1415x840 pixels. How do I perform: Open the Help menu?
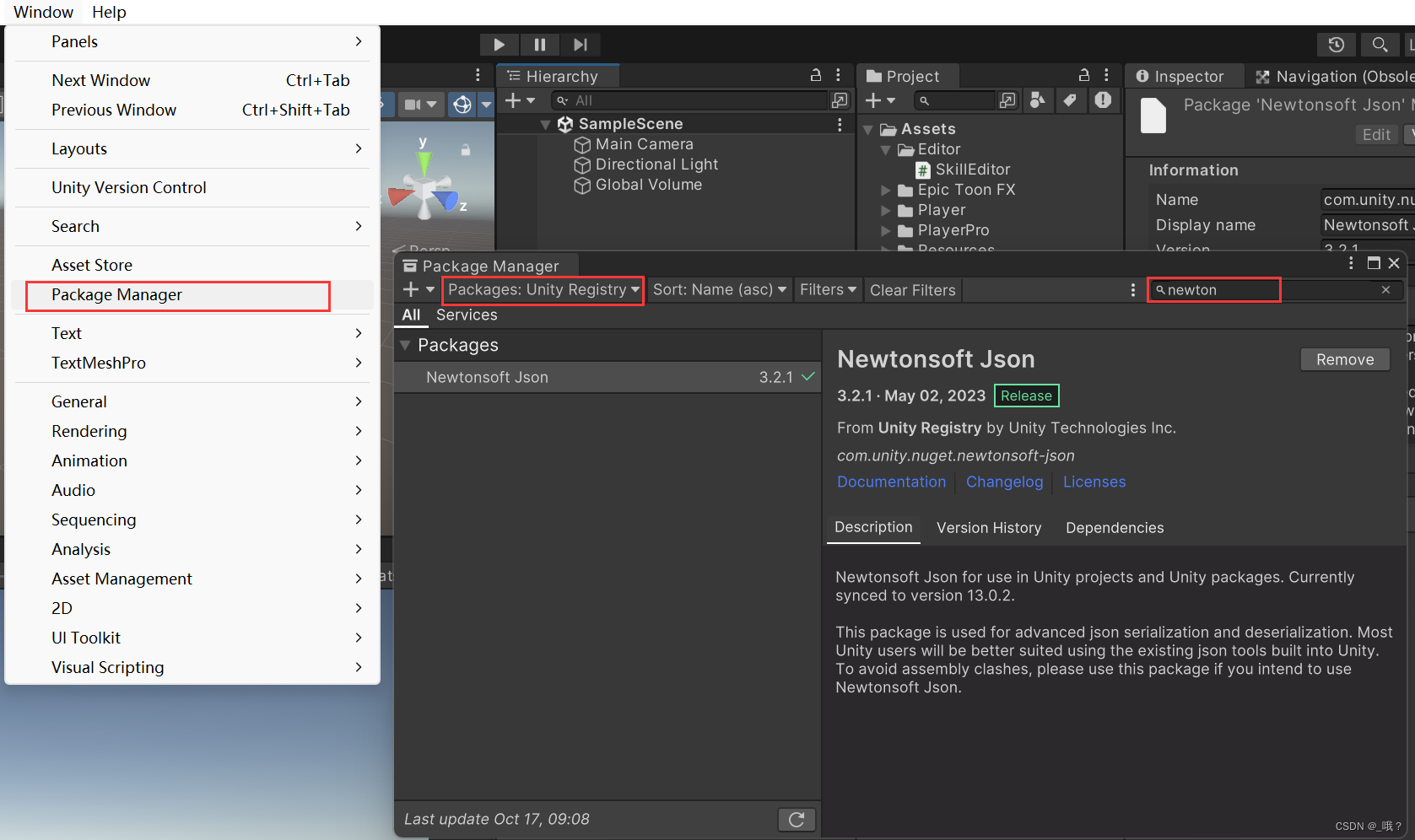tap(109, 12)
